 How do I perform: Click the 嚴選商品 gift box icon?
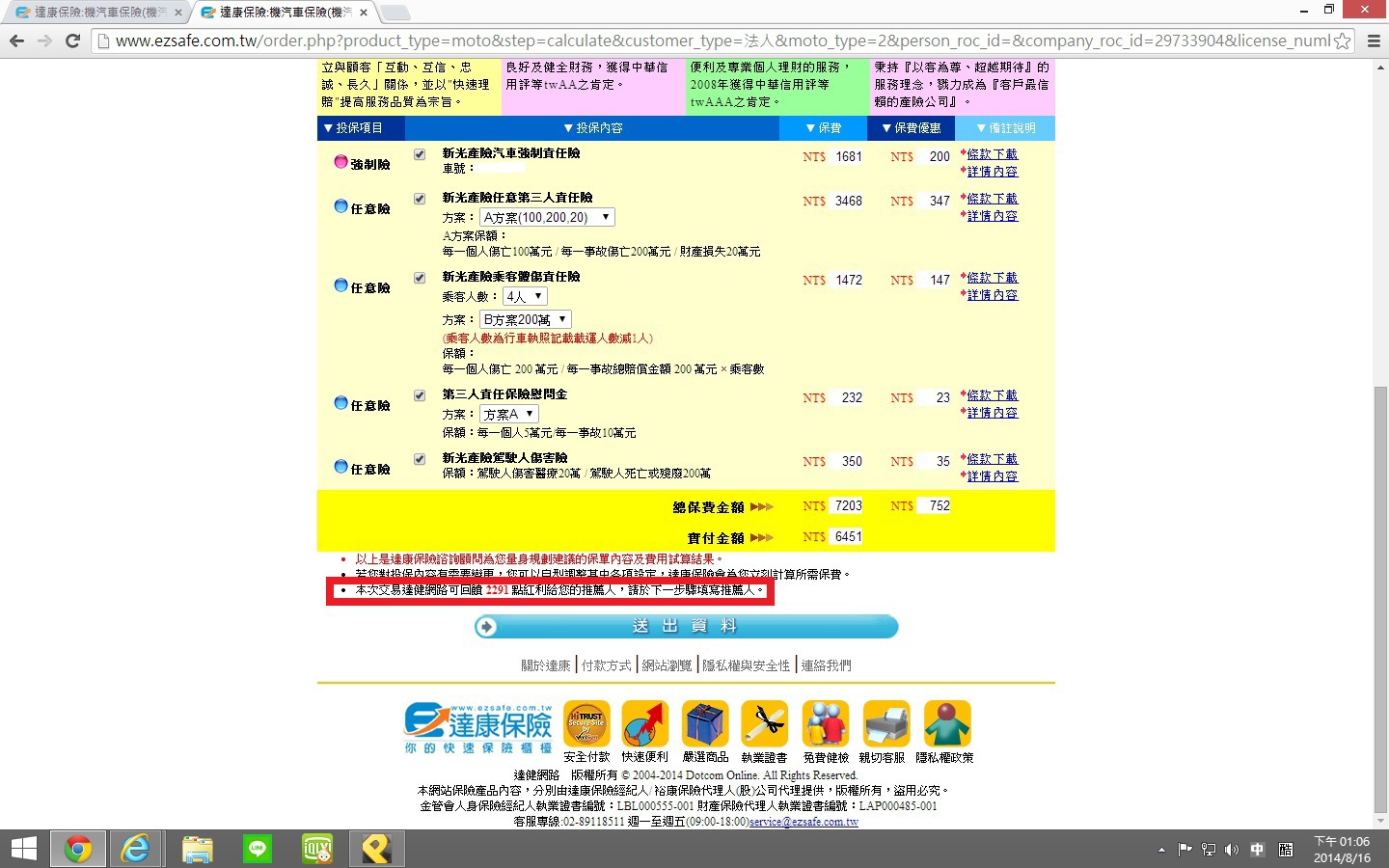(705, 723)
